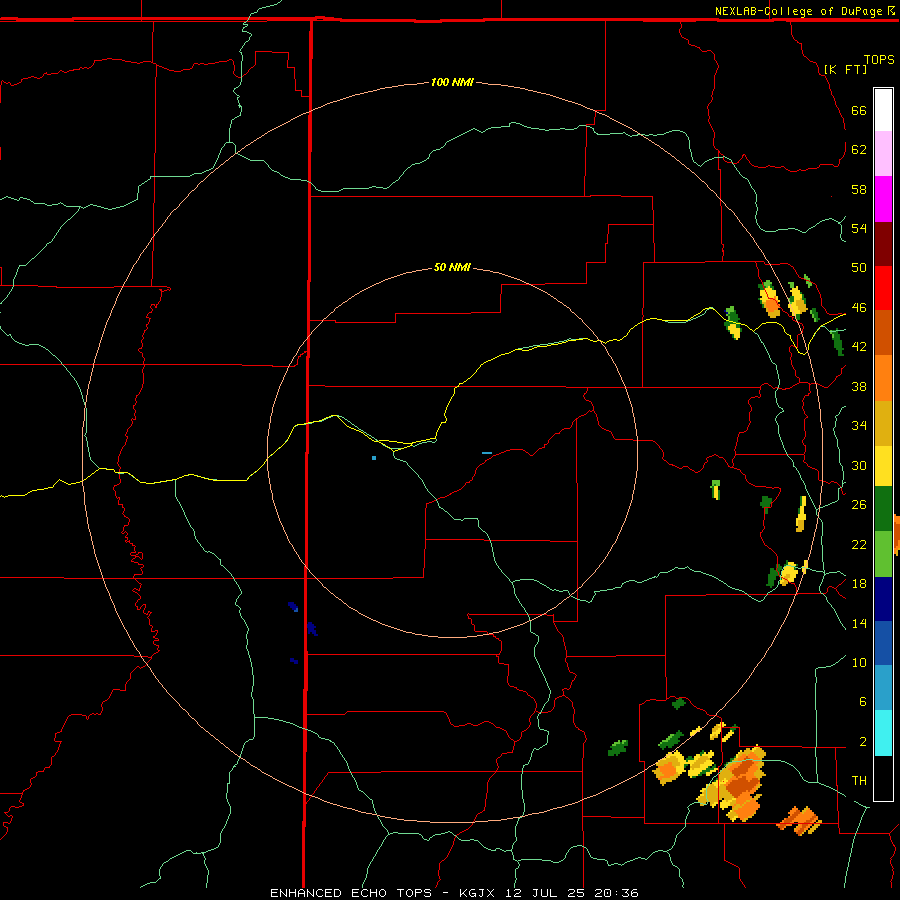Click the cyan legend swatch

coord(883,733)
